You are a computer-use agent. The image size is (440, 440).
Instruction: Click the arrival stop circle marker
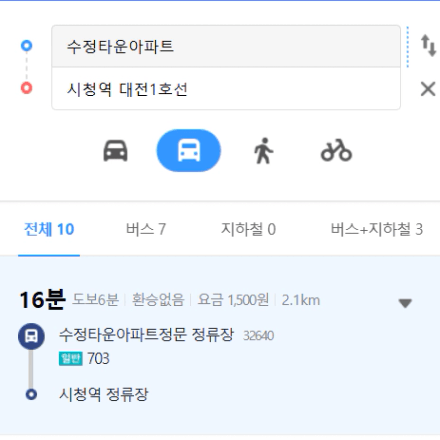pos(31,395)
